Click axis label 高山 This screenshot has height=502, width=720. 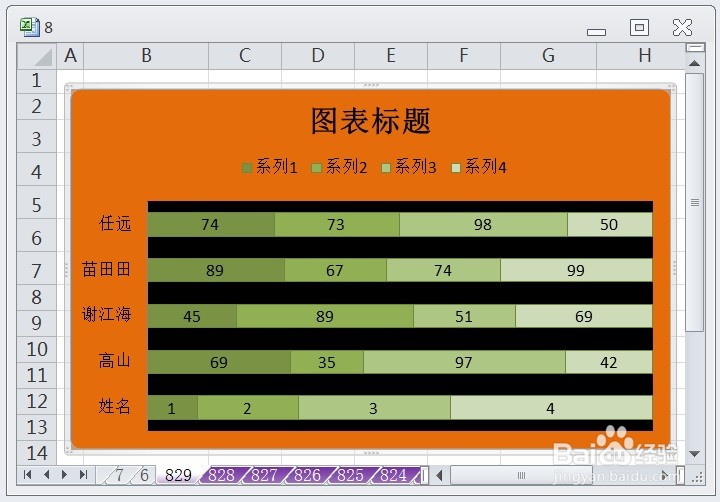click(x=115, y=361)
